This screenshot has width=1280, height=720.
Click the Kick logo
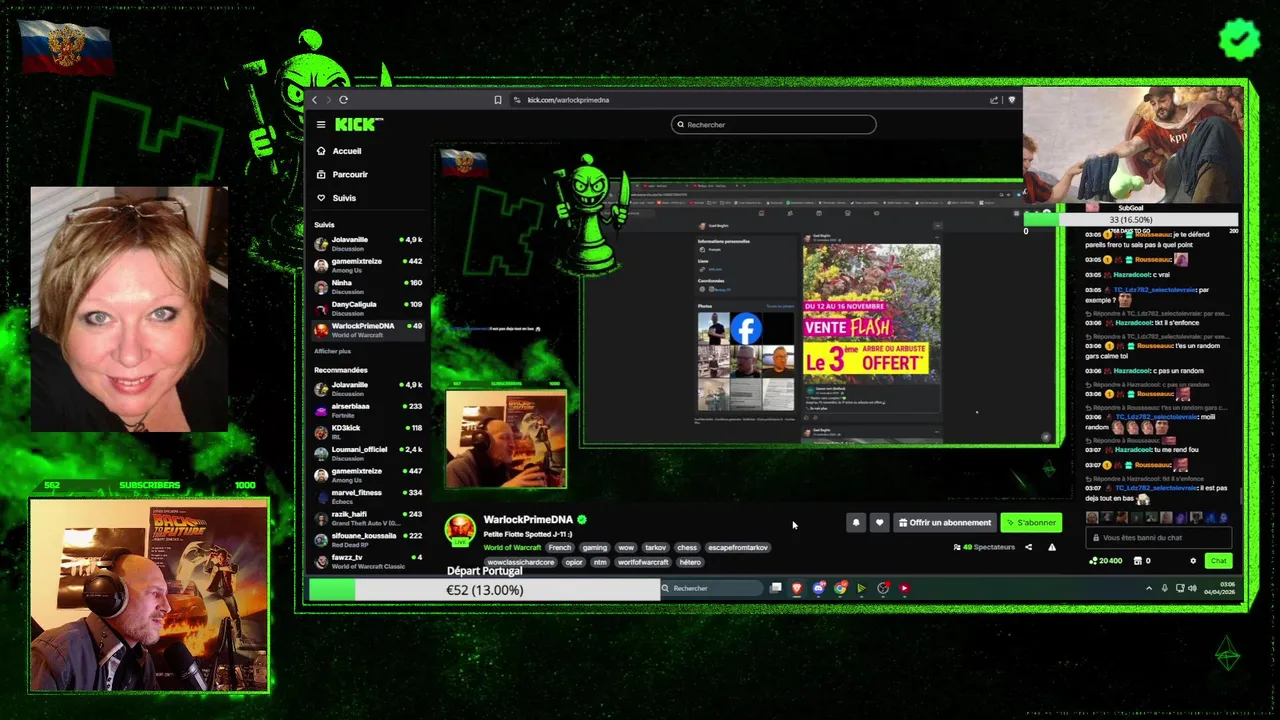coord(358,125)
